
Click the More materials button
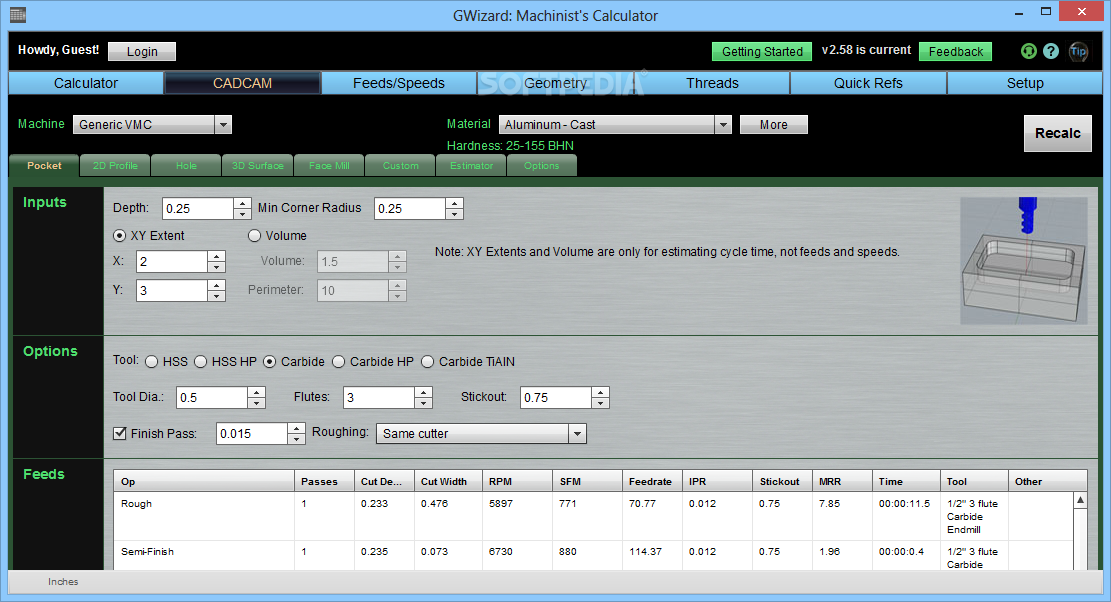point(773,125)
